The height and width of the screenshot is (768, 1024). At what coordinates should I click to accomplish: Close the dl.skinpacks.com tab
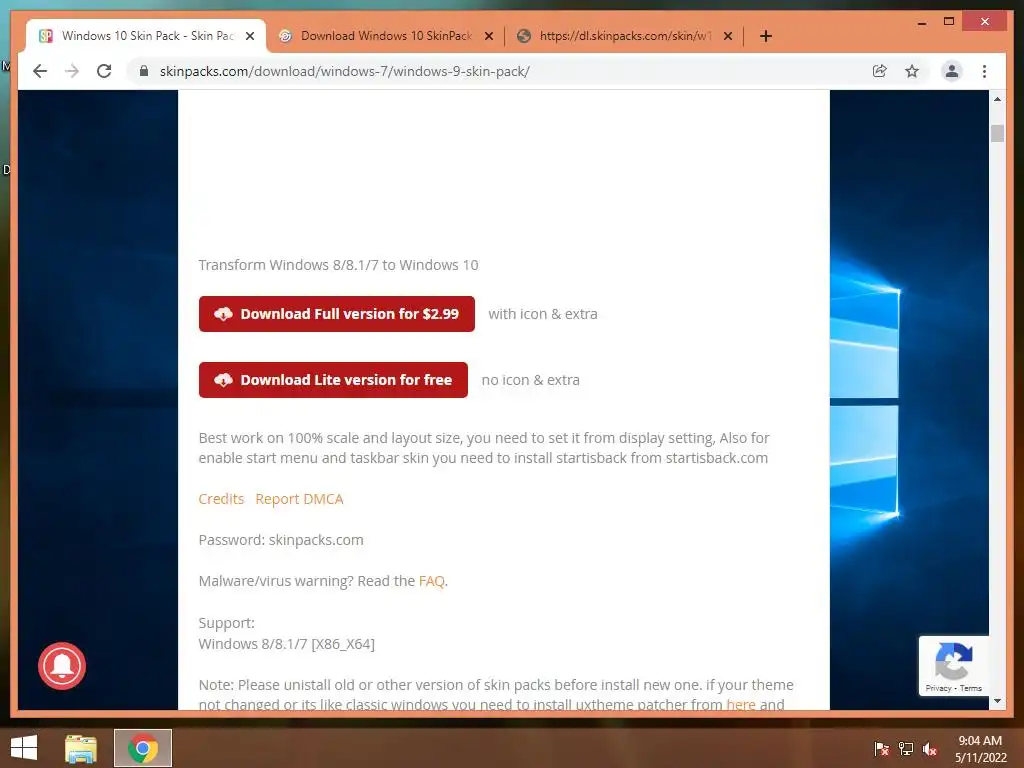728,36
